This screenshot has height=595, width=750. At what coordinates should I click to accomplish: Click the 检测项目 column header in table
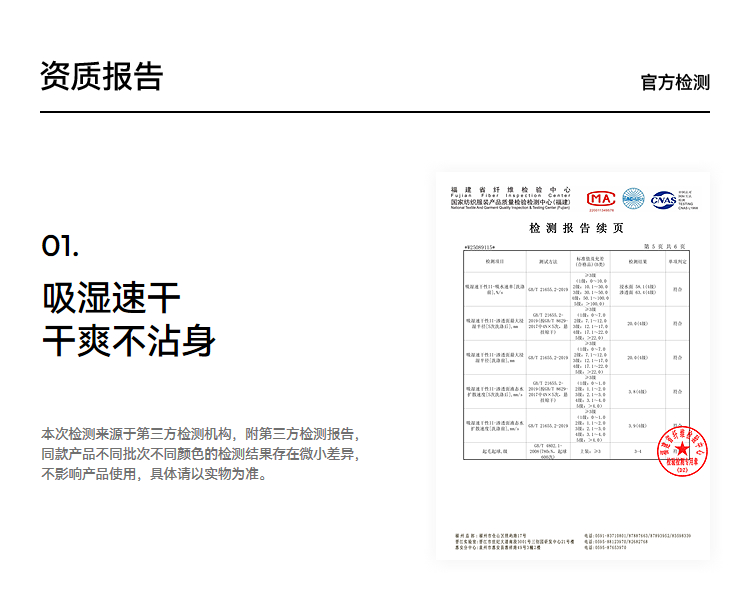point(496,260)
